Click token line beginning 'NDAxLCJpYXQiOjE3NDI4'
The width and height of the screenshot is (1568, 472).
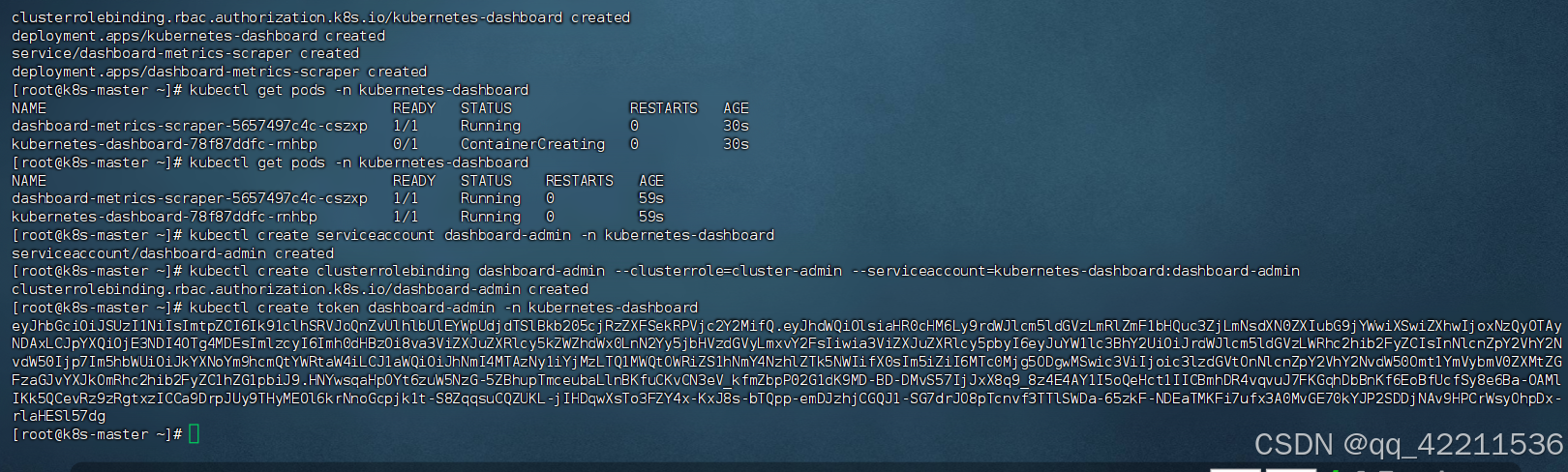(x=786, y=343)
